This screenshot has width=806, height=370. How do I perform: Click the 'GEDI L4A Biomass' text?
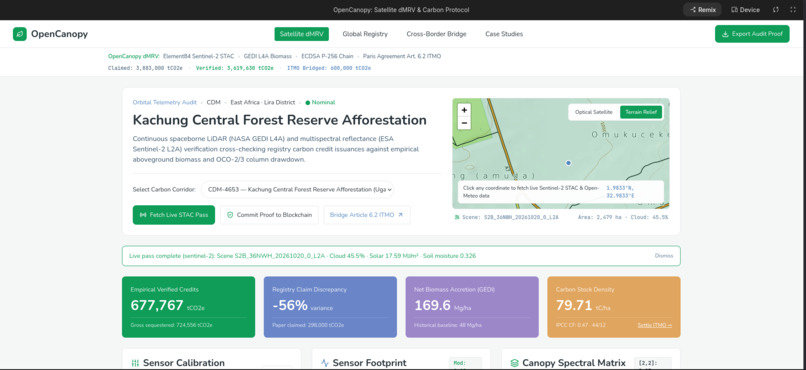[x=268, y=56]
